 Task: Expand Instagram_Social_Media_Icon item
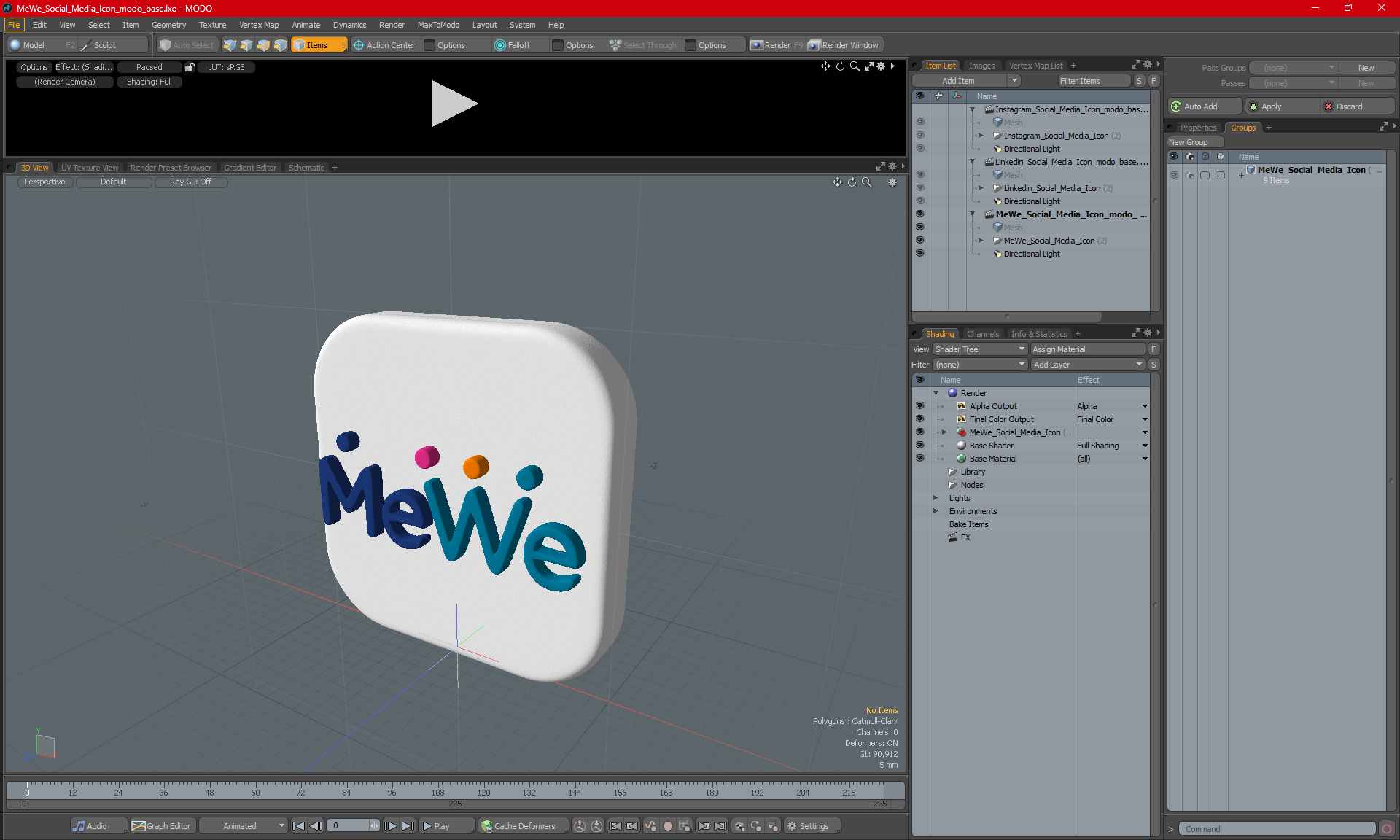pos(981,136)
